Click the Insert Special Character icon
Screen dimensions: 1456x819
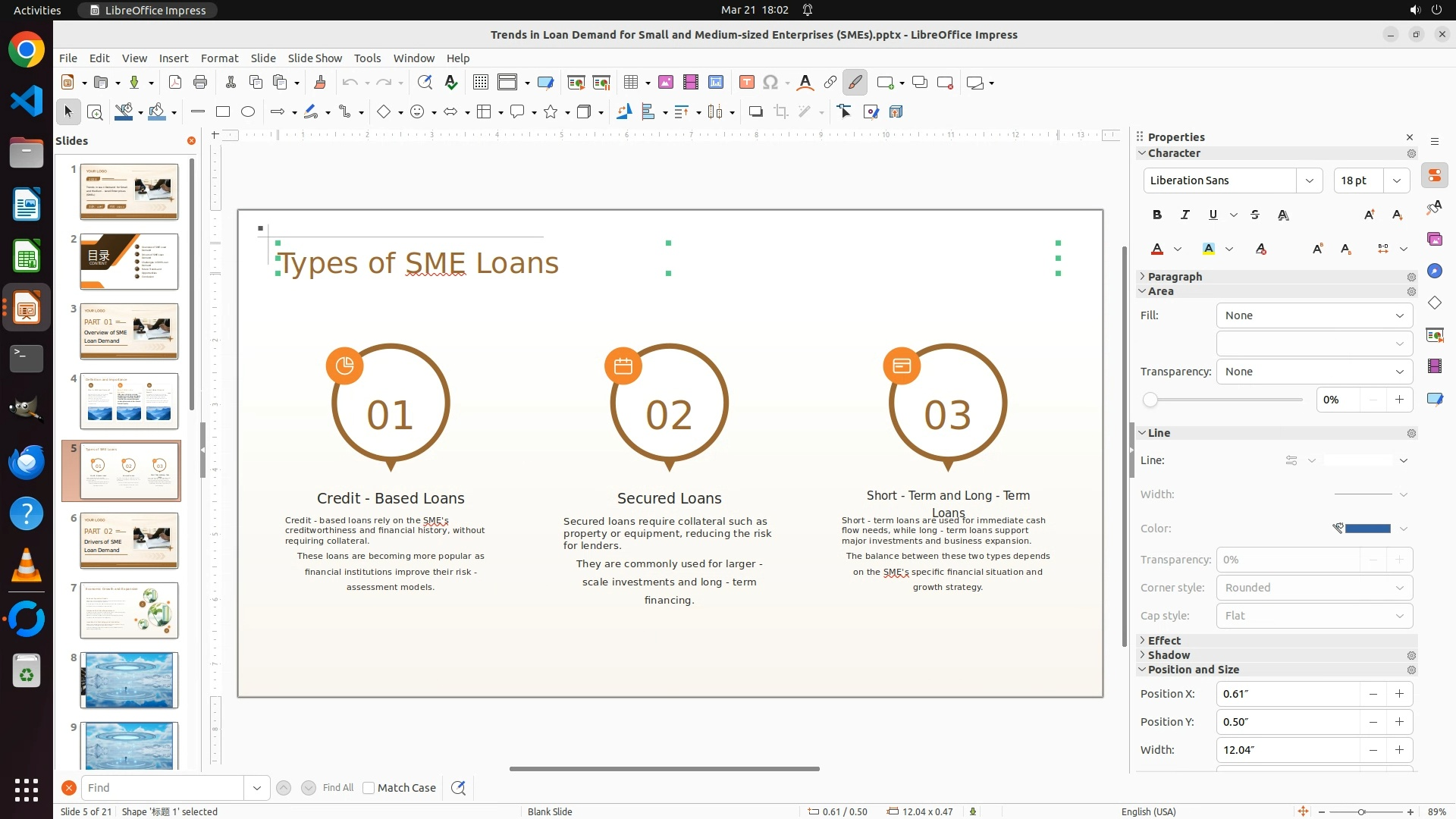[x=770, y=83]
